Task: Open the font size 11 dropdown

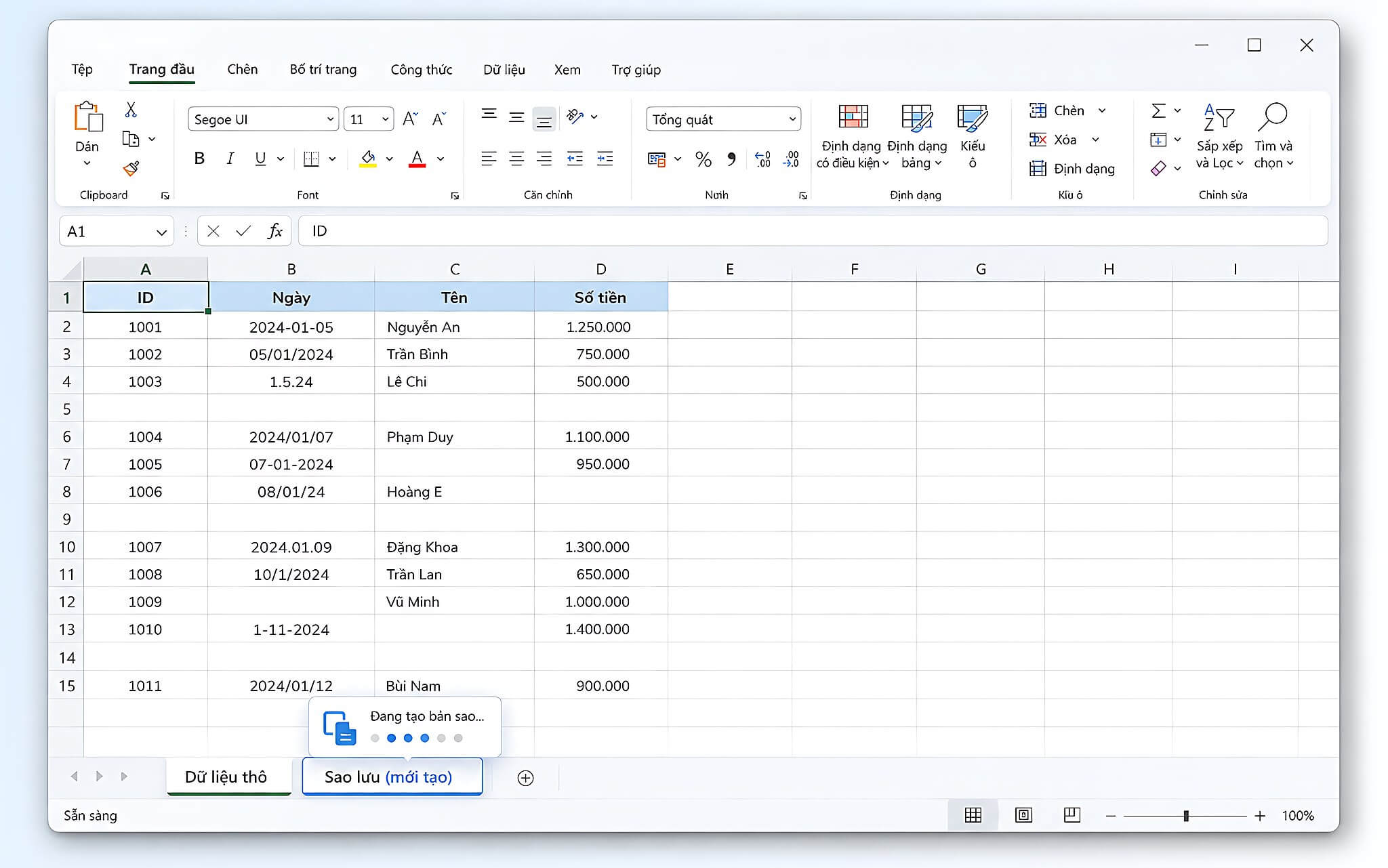Action: (x=385, y=119)
